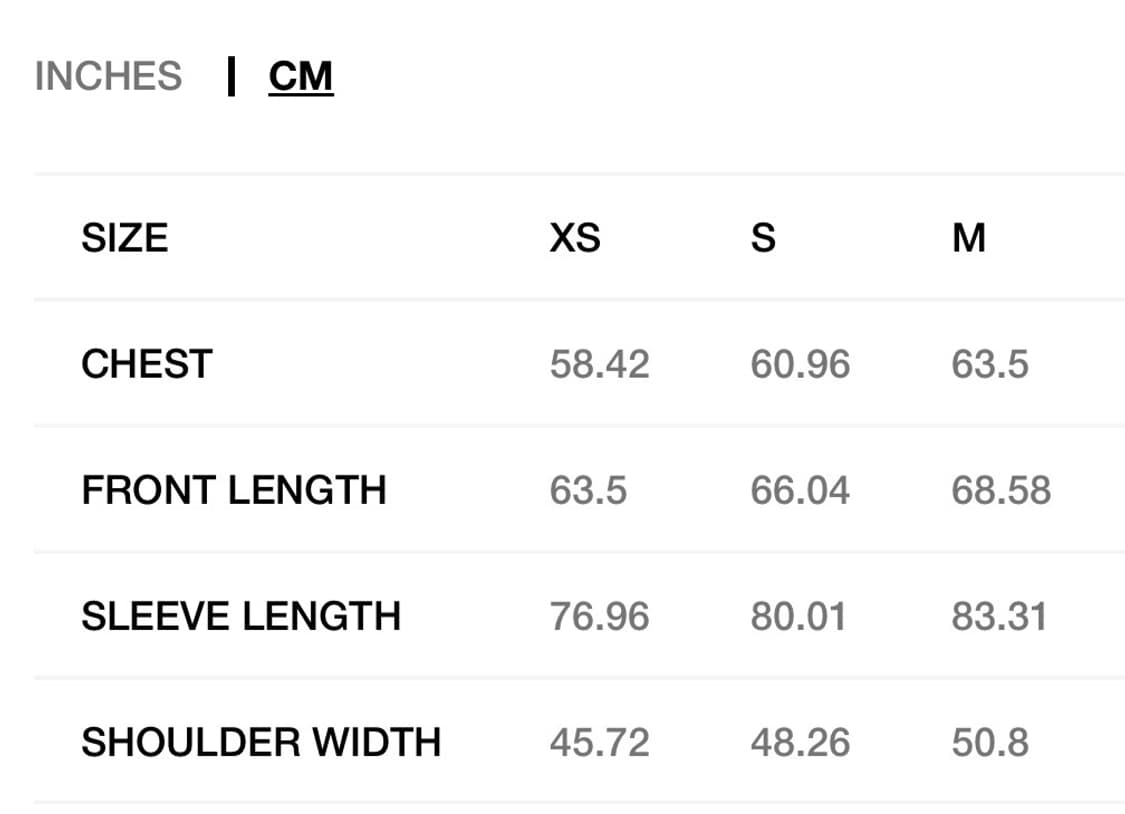
Task: Select the M size column header
Action: tap(969, 238)
